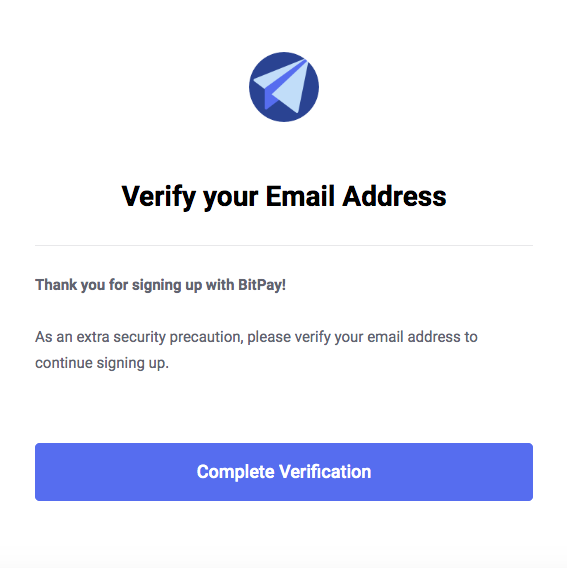Image resolution: width=567 pixels, height=568 pixels.
Task: Click the paper plane logo icon
Action: [x=284, y=87]
